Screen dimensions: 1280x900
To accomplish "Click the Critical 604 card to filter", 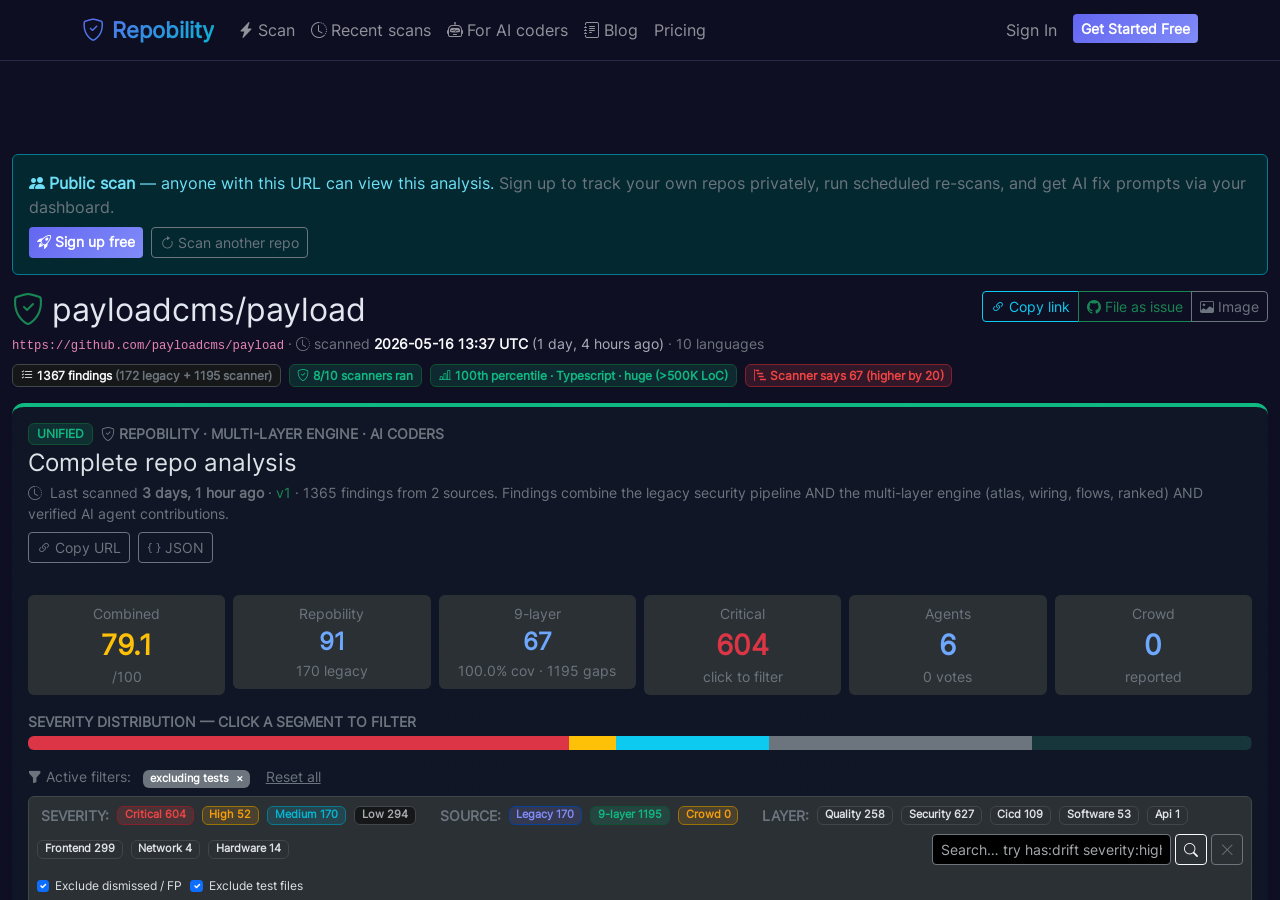I will click(x=742, y=645).
